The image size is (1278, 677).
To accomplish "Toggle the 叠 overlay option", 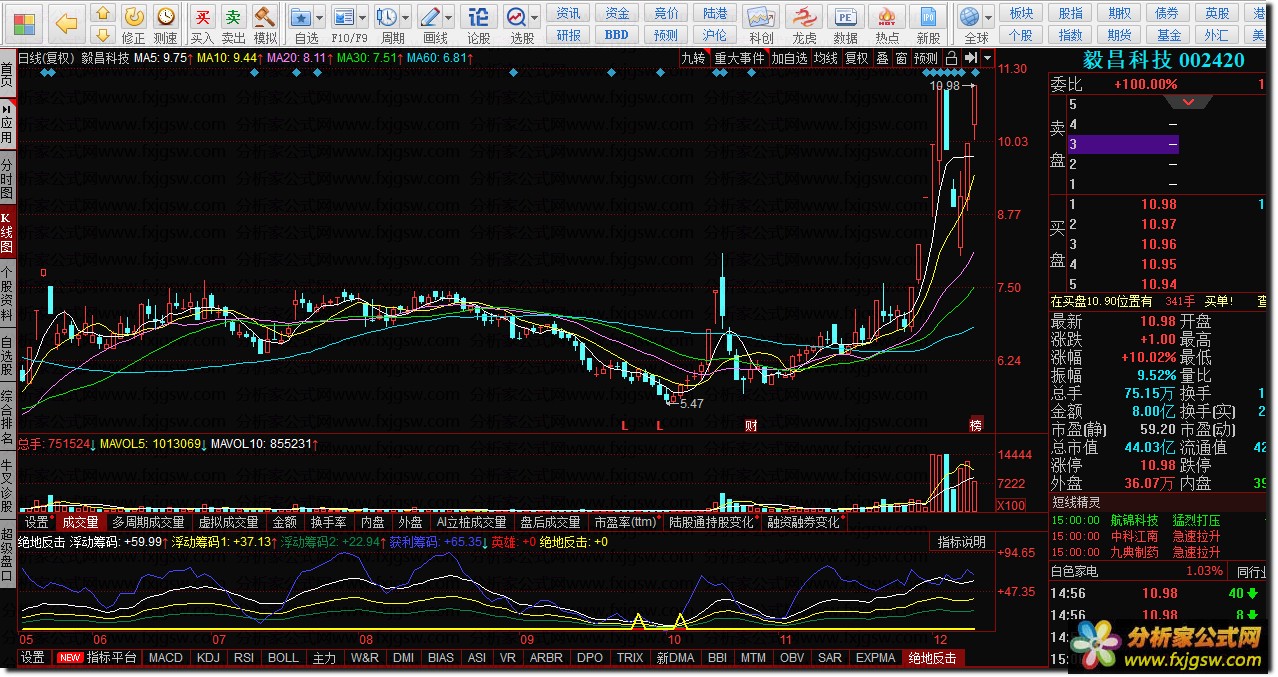I will tap(883, 58).
